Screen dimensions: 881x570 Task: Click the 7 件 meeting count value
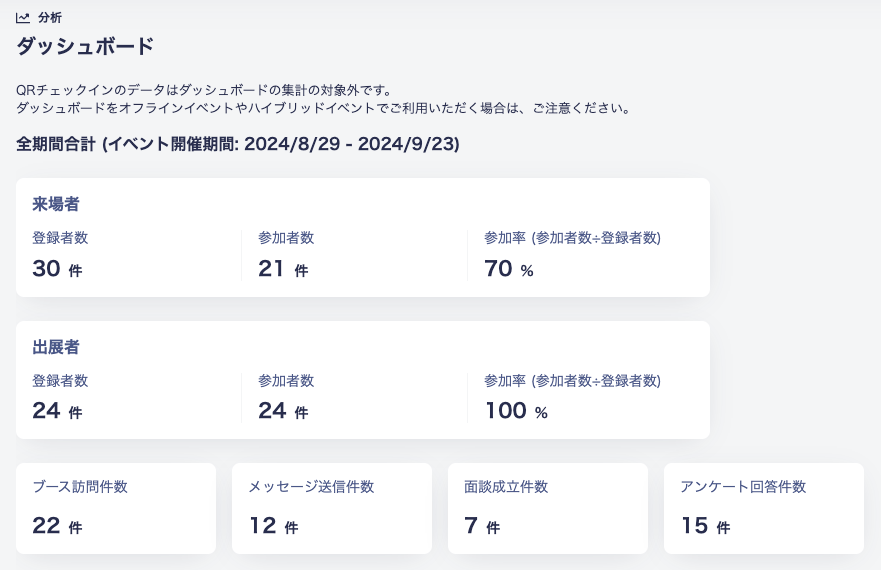[482, 526]
